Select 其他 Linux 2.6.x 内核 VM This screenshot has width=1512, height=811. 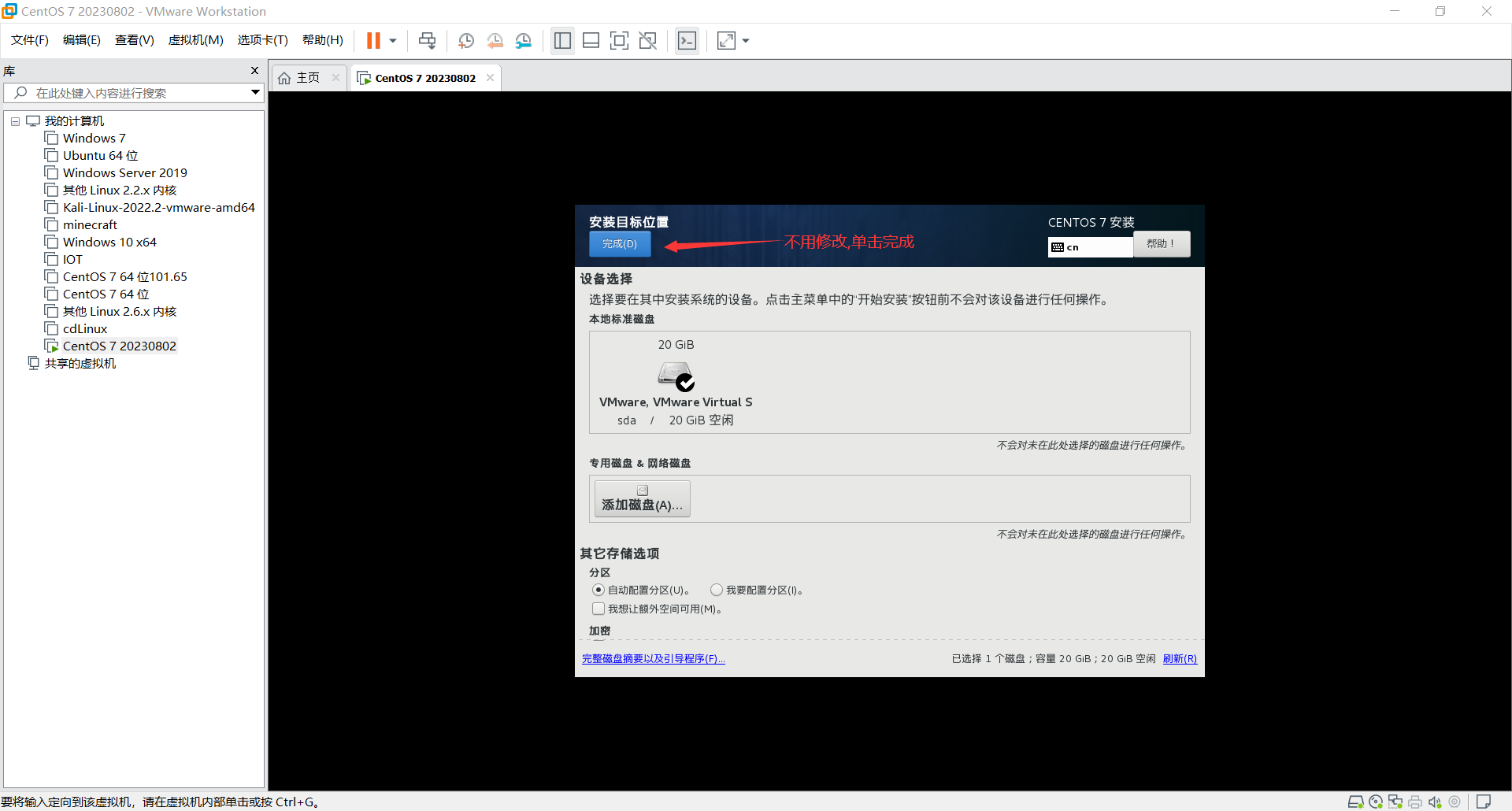(x=119, y=312)
